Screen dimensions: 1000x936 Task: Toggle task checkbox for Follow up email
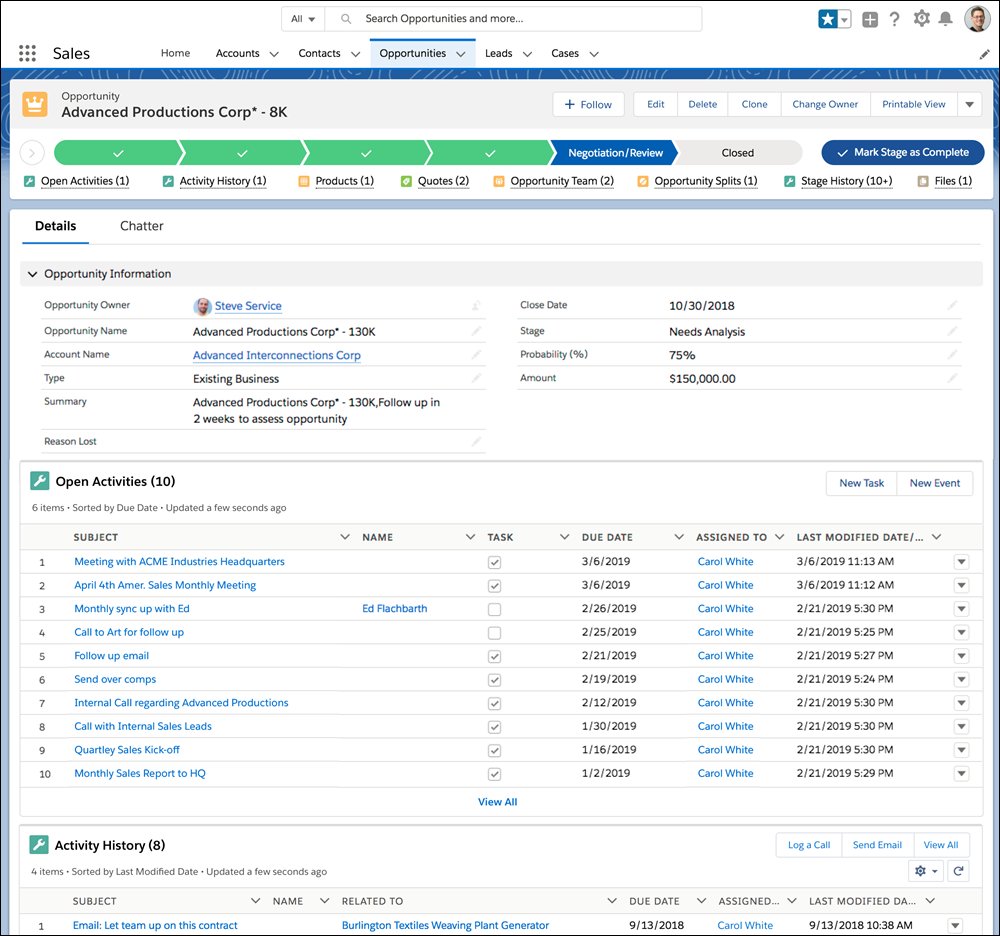point(494,657)
